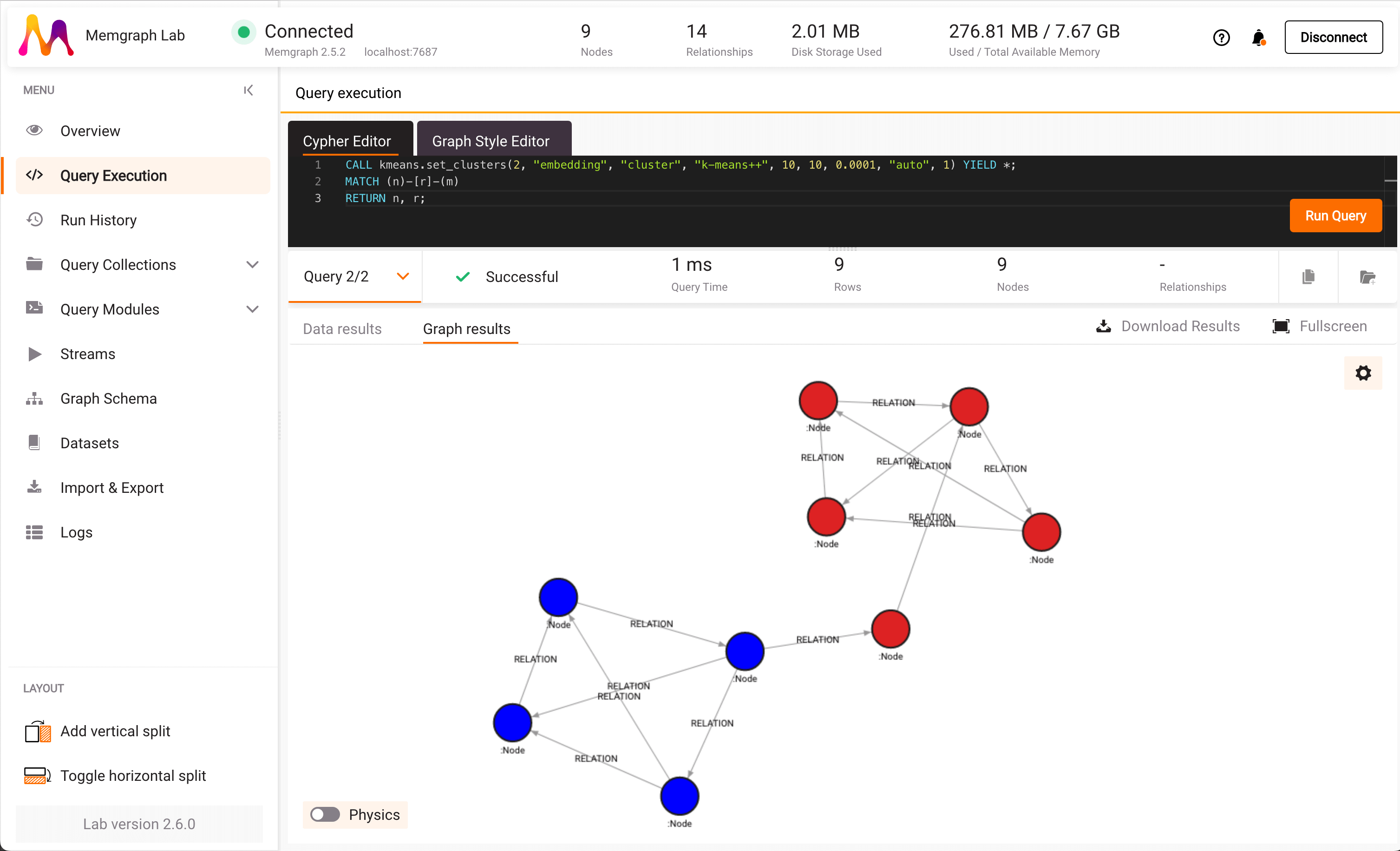Click the Graph Schema sidebar icon
The height and width of the screenshot is (851, 1400).
point(35,398)
